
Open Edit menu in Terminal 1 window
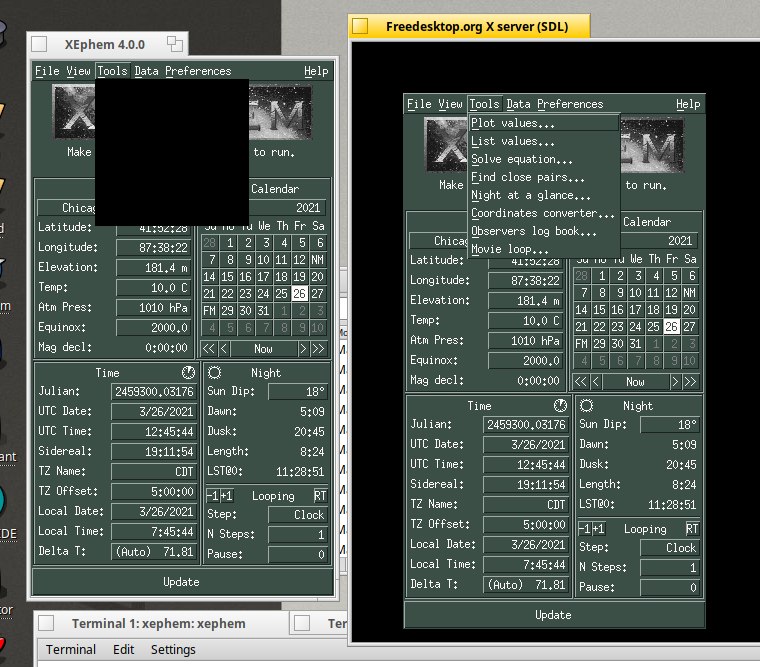click(124, 650)
